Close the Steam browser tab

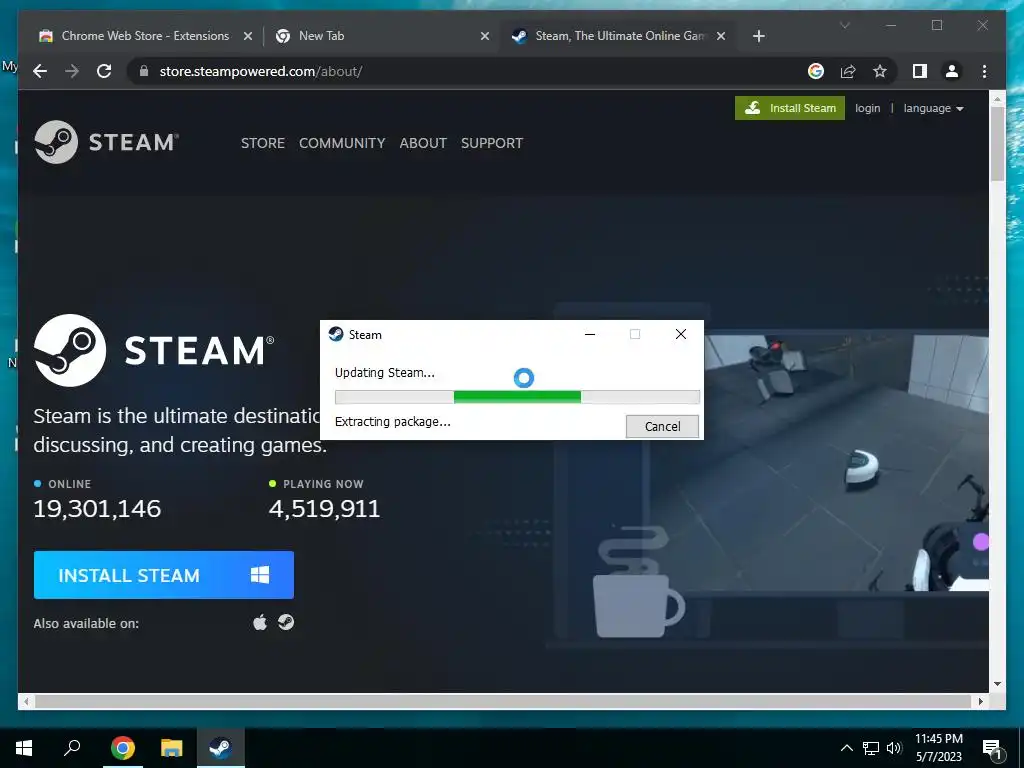click(x=721, y=36)
